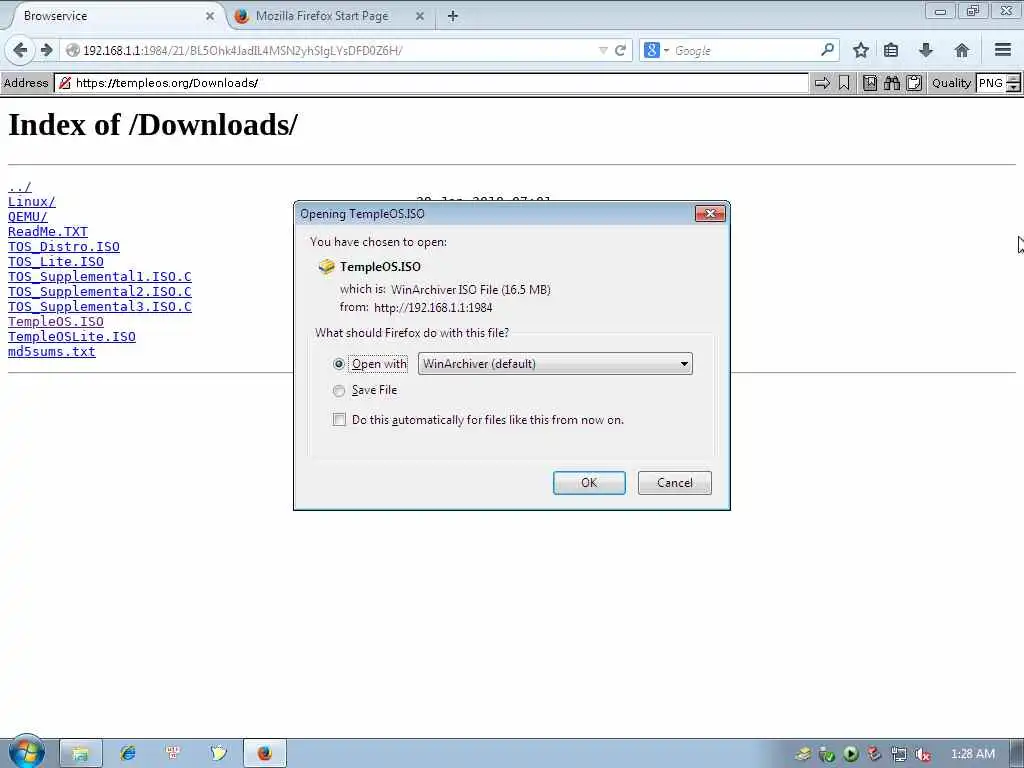Go forward with the Firefox forward arrow
Screen dimensions: 1024x768
46,50
